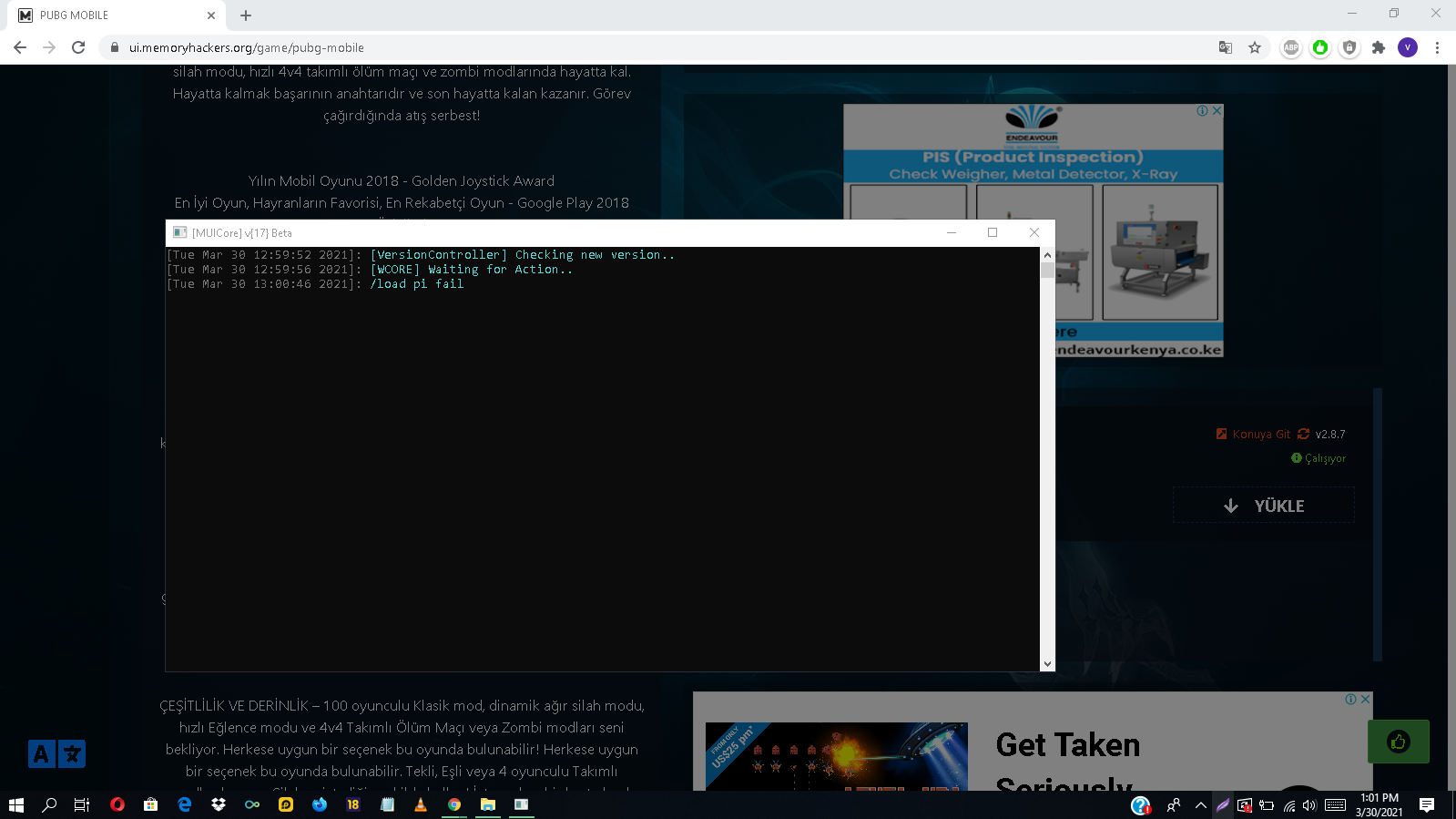Click the MUICore console title icon
The image size is (1456, 819).
[179, 232]
